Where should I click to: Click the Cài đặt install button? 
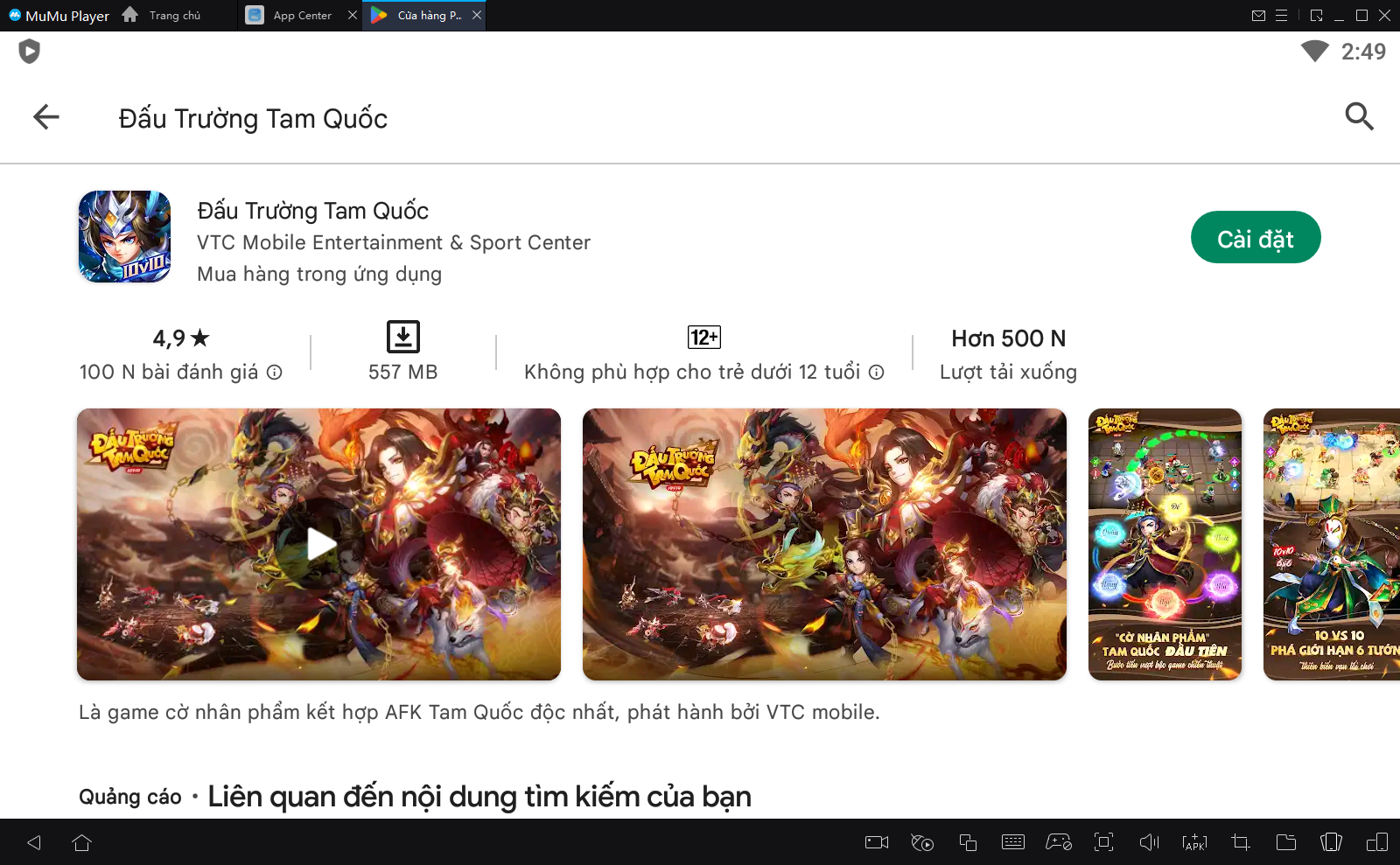(1255, 238)
